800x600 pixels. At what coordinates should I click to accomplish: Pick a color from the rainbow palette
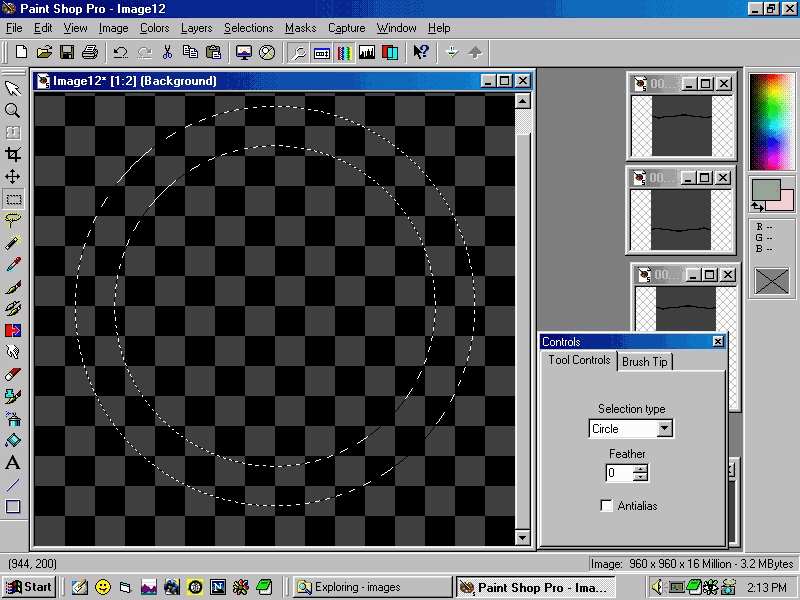(x=771, y=120)
